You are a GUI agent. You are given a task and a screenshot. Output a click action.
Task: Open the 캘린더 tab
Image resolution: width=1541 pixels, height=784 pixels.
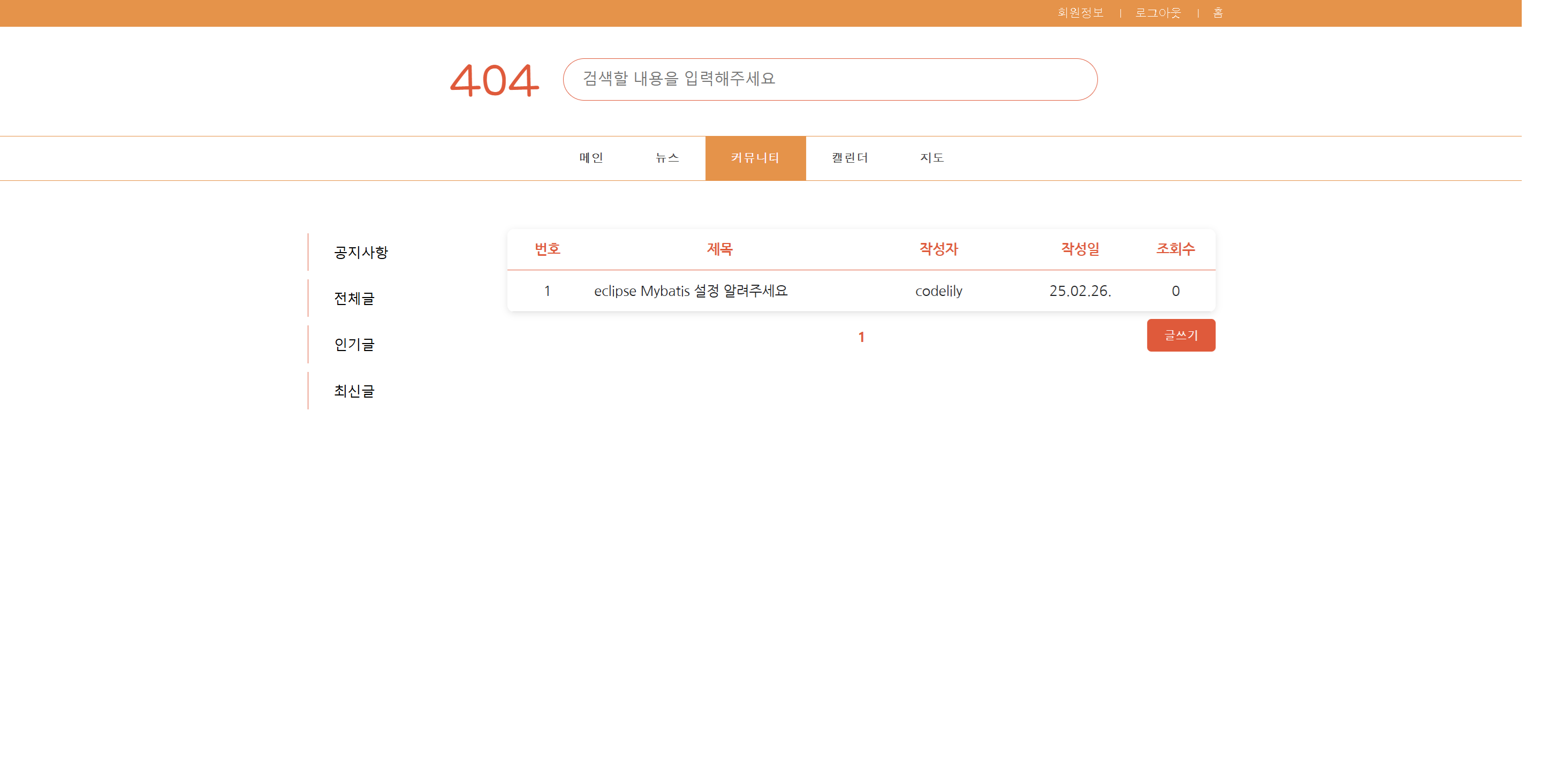849,158
